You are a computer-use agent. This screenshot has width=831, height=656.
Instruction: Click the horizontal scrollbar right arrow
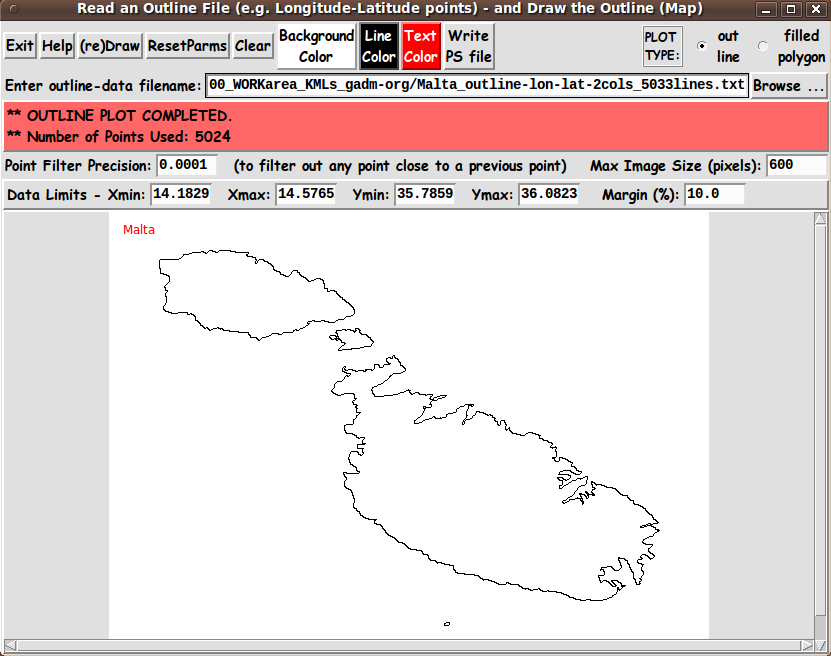click(x=807, y=645)
